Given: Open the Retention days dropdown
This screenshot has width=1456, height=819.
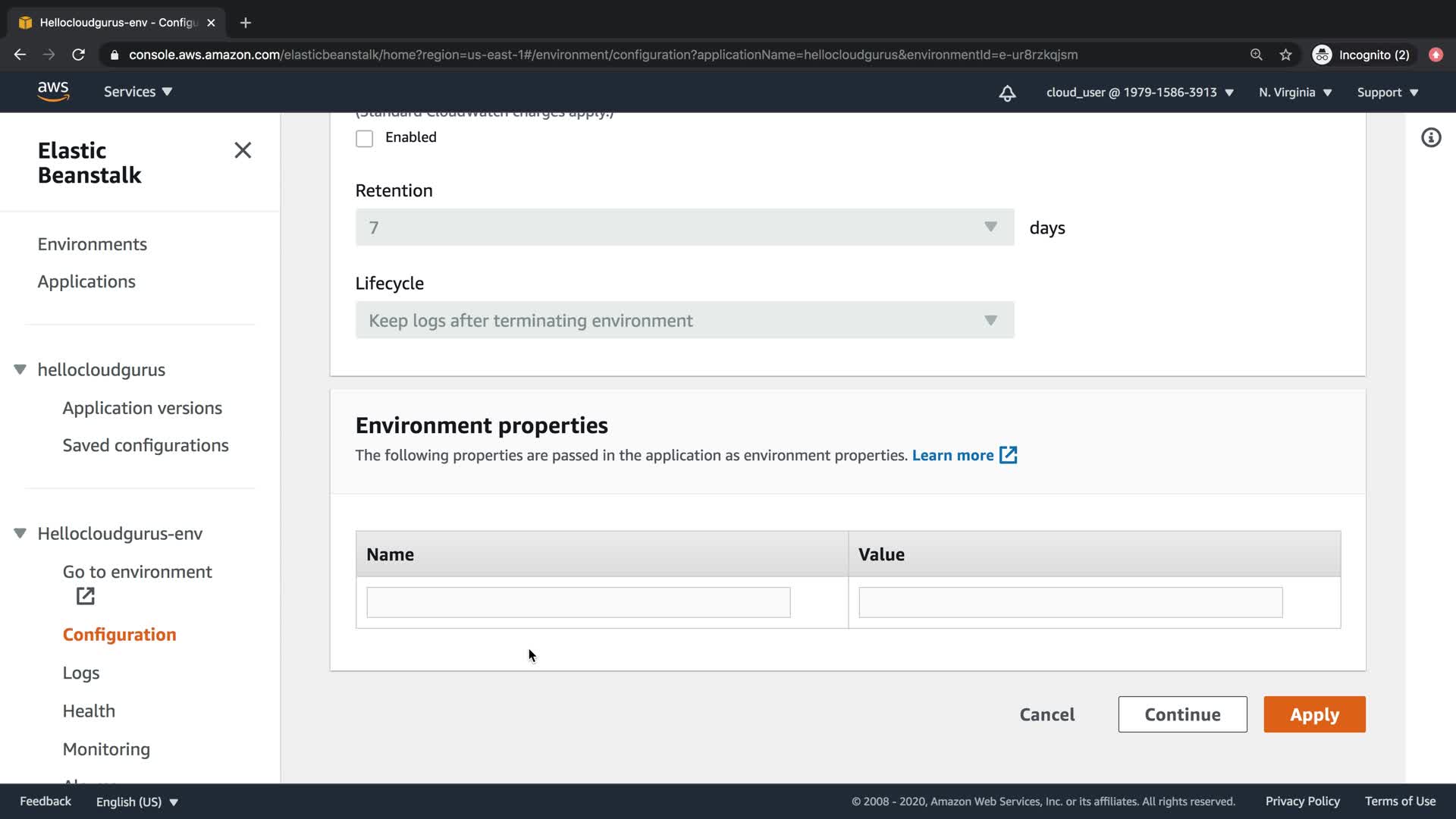Looking at the screenshot, I should [x=684, y=227].
